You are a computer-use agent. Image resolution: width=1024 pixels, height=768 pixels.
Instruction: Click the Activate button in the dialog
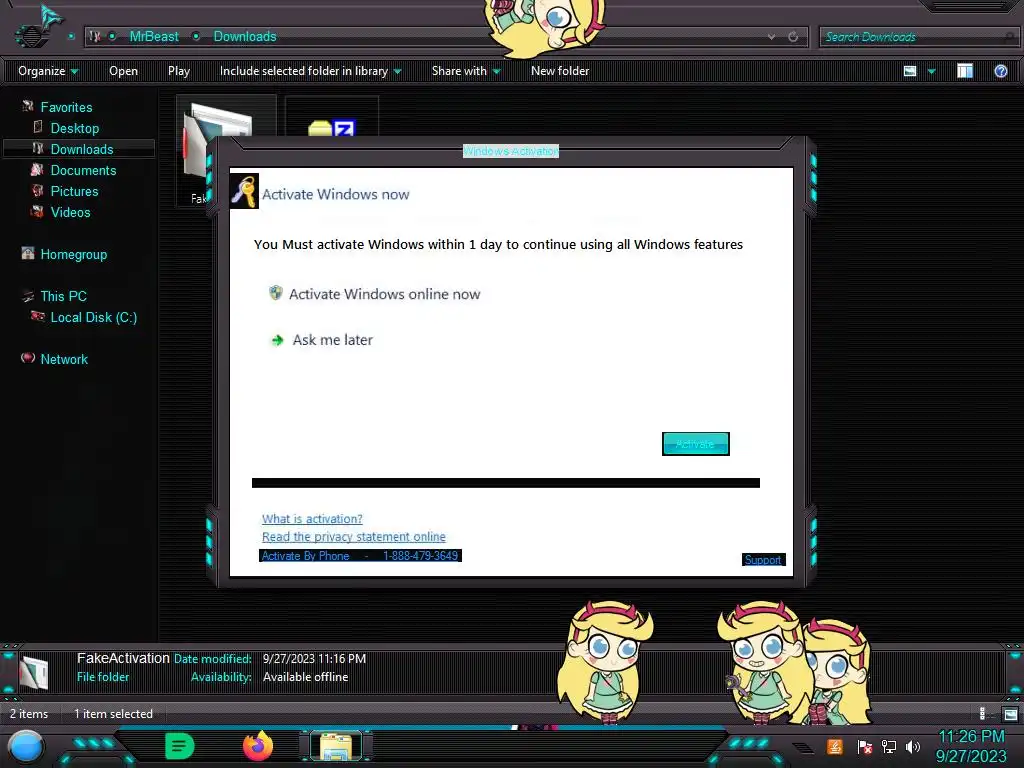pyautogui.click(x=696, y=444)
